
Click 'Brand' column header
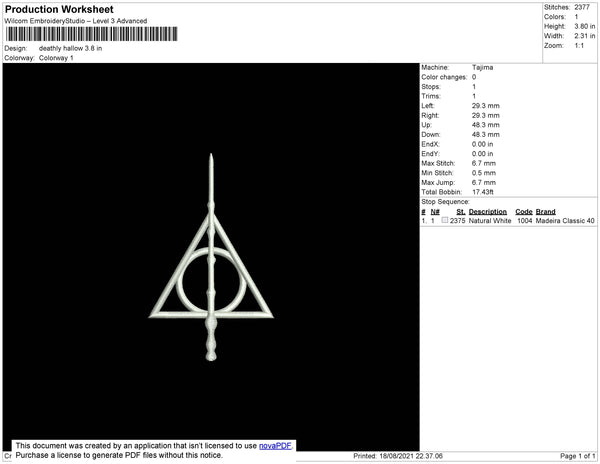(546, 212)
